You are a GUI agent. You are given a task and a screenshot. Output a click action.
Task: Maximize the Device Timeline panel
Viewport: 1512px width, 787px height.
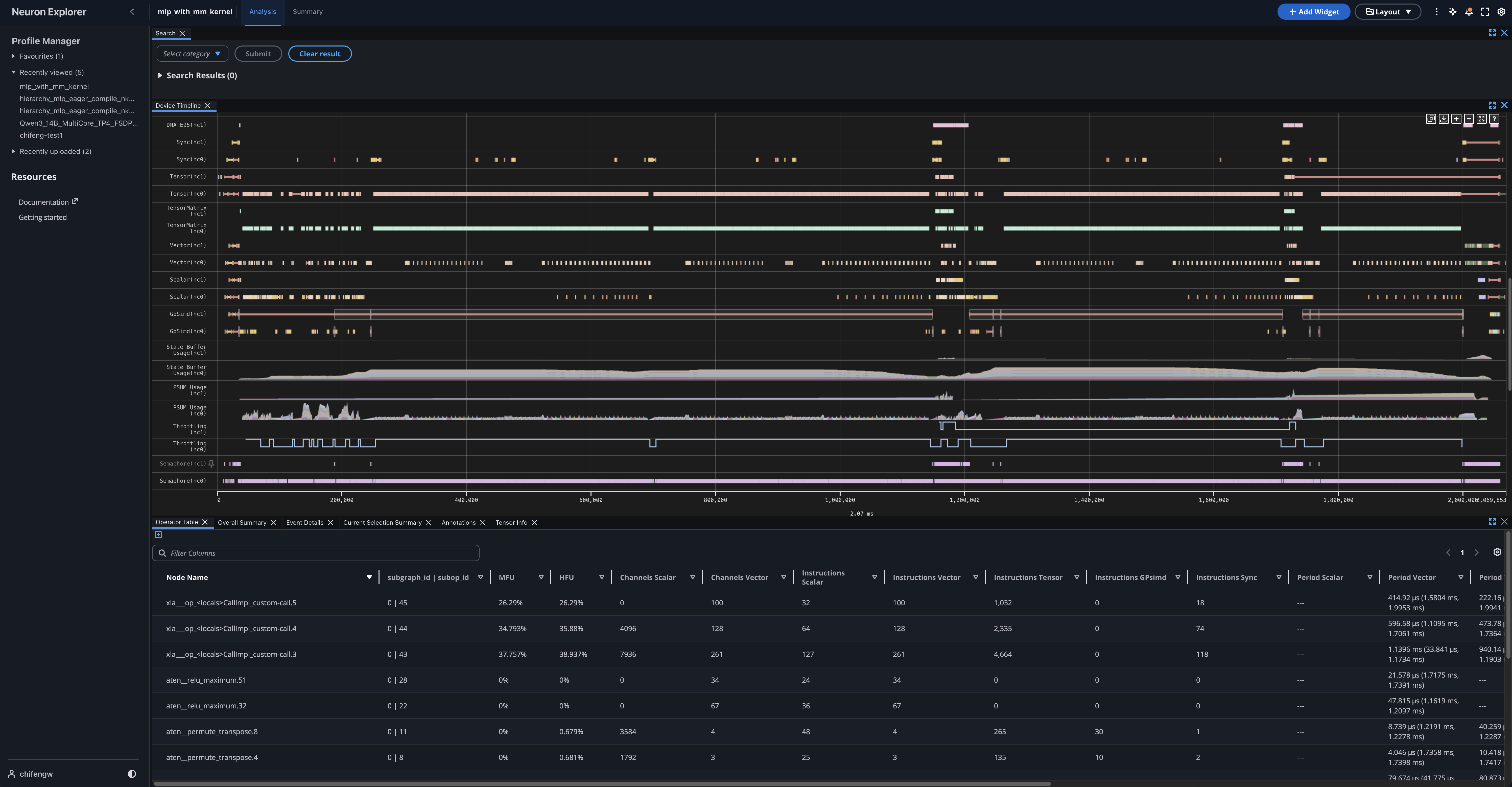pyautogui.click(x=1492, y=105)
